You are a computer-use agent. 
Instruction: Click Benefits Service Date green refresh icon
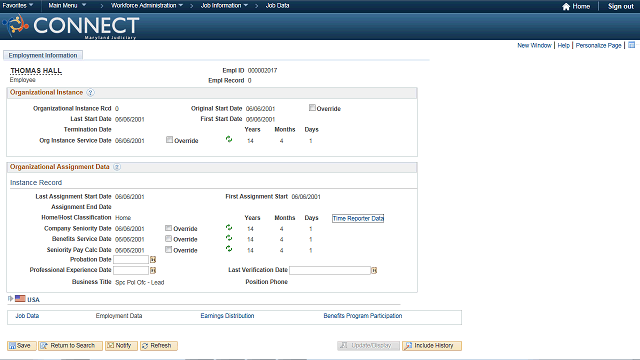[229, 238]
